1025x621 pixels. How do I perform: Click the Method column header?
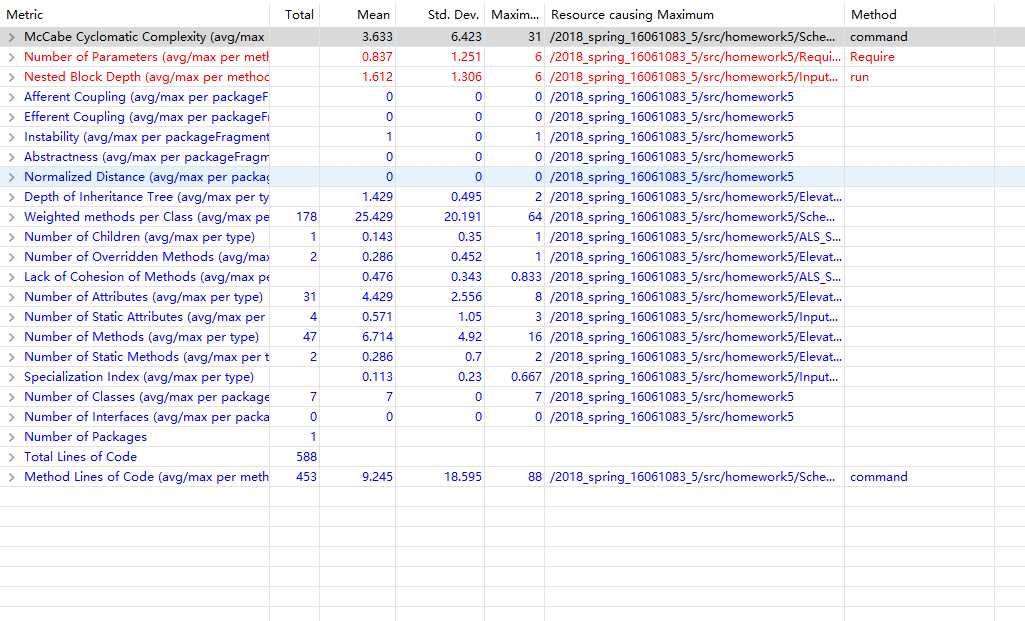click(x=919, y=14)
